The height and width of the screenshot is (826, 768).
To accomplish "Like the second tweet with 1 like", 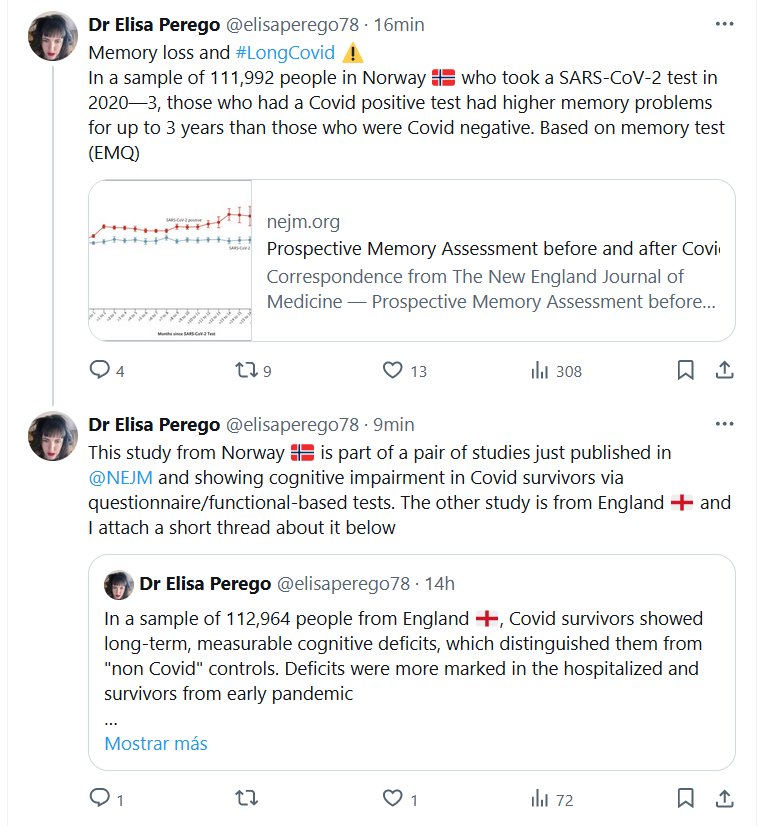I will [x=393, y=798].
